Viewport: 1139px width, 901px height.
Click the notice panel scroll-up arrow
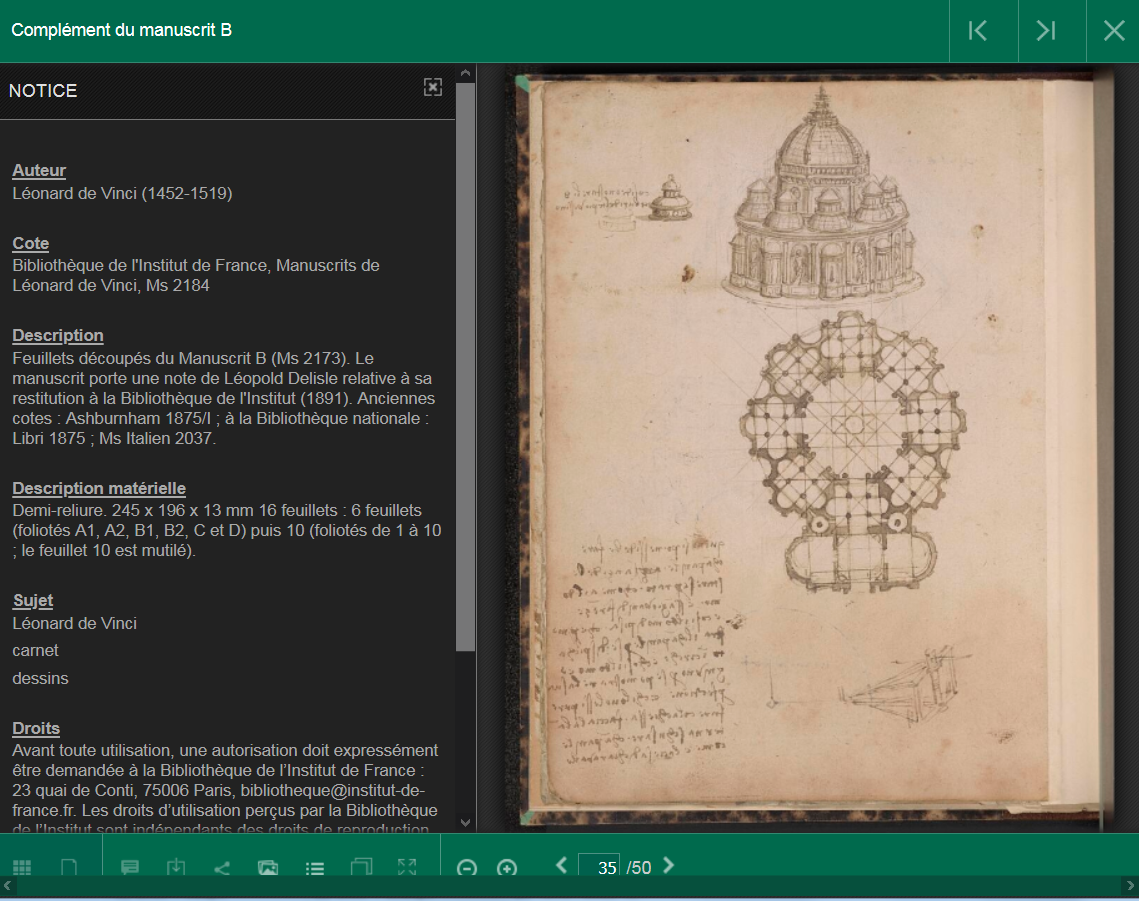(466, 73)
